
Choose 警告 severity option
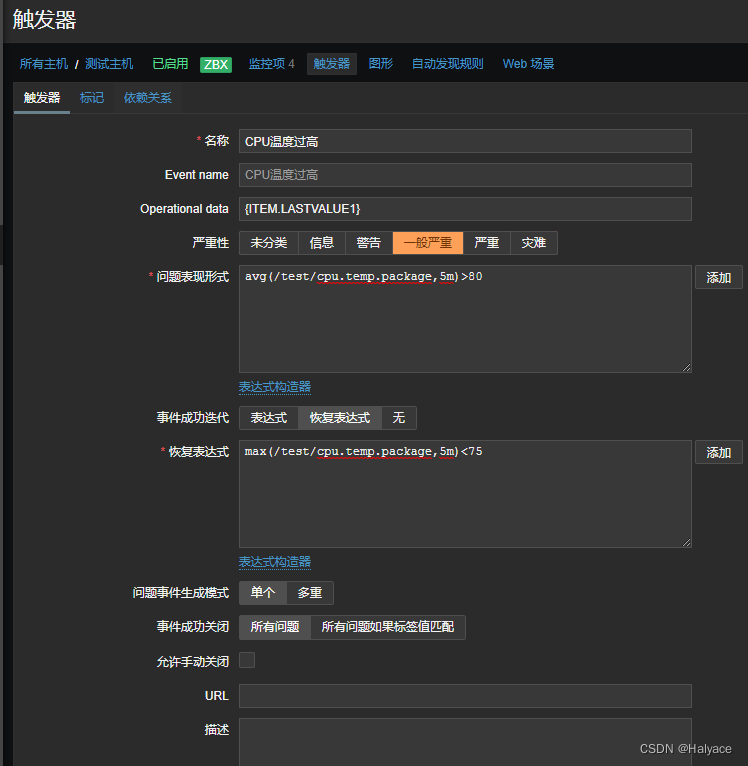coord(369,243)
